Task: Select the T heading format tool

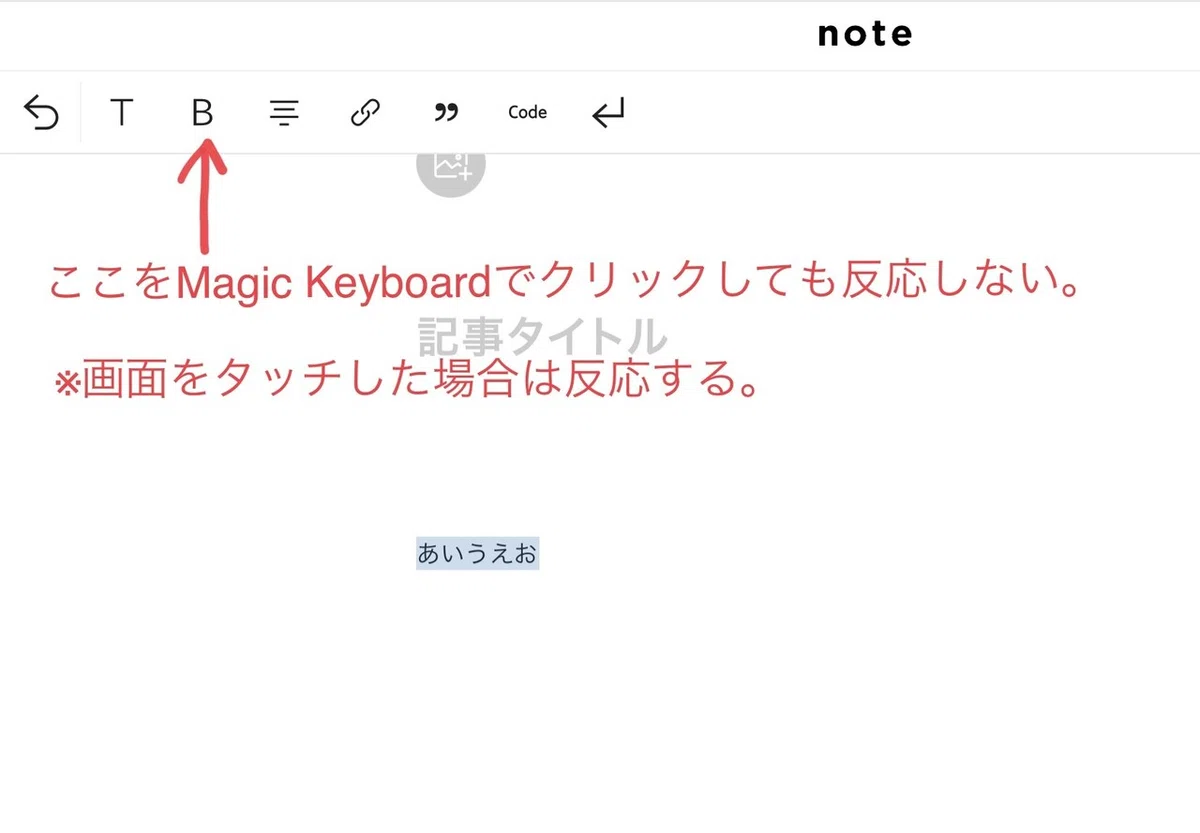Action: pos(121,113)
